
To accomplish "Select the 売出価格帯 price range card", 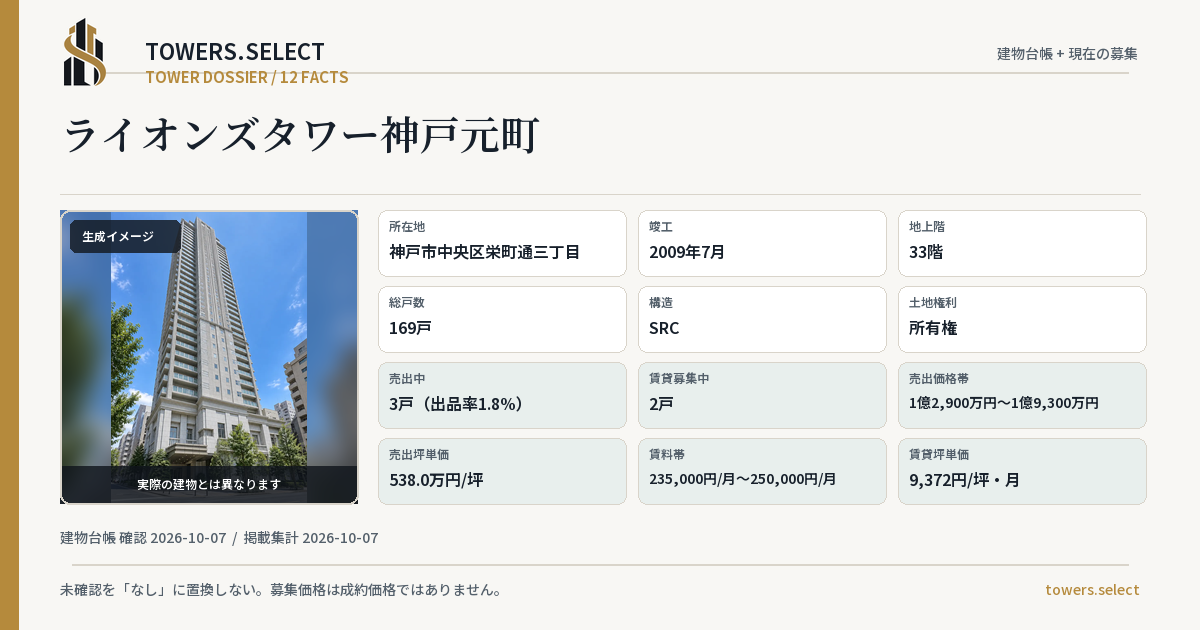I will [x=1022, y=395].
